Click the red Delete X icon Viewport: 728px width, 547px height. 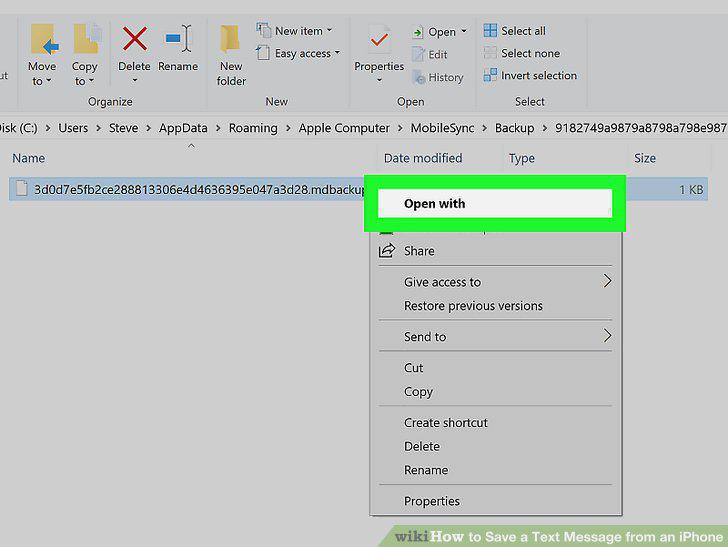click(135, 39)
